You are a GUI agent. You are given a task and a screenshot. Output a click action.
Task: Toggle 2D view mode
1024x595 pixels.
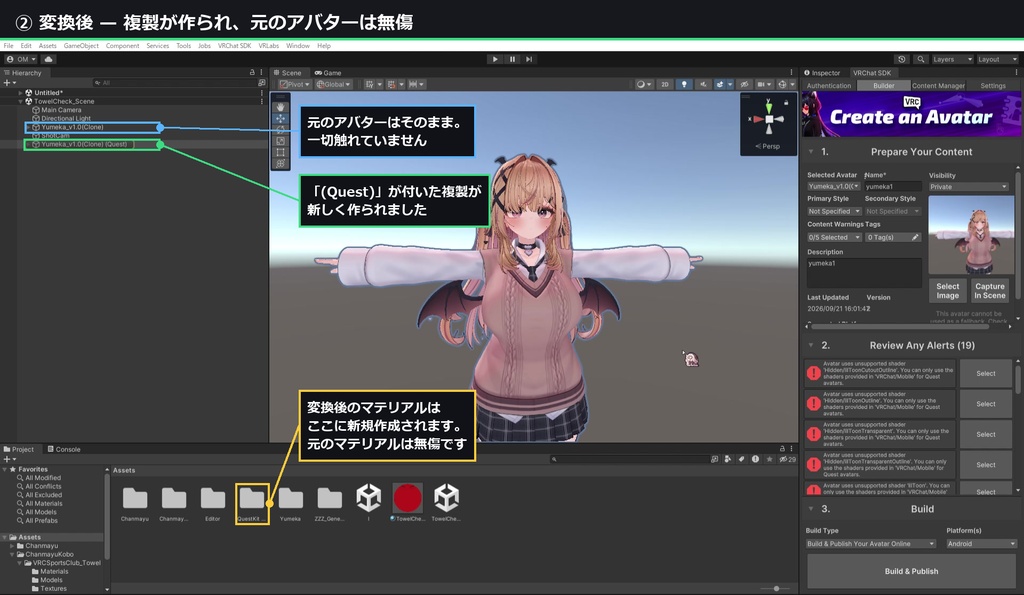(665, 84)
